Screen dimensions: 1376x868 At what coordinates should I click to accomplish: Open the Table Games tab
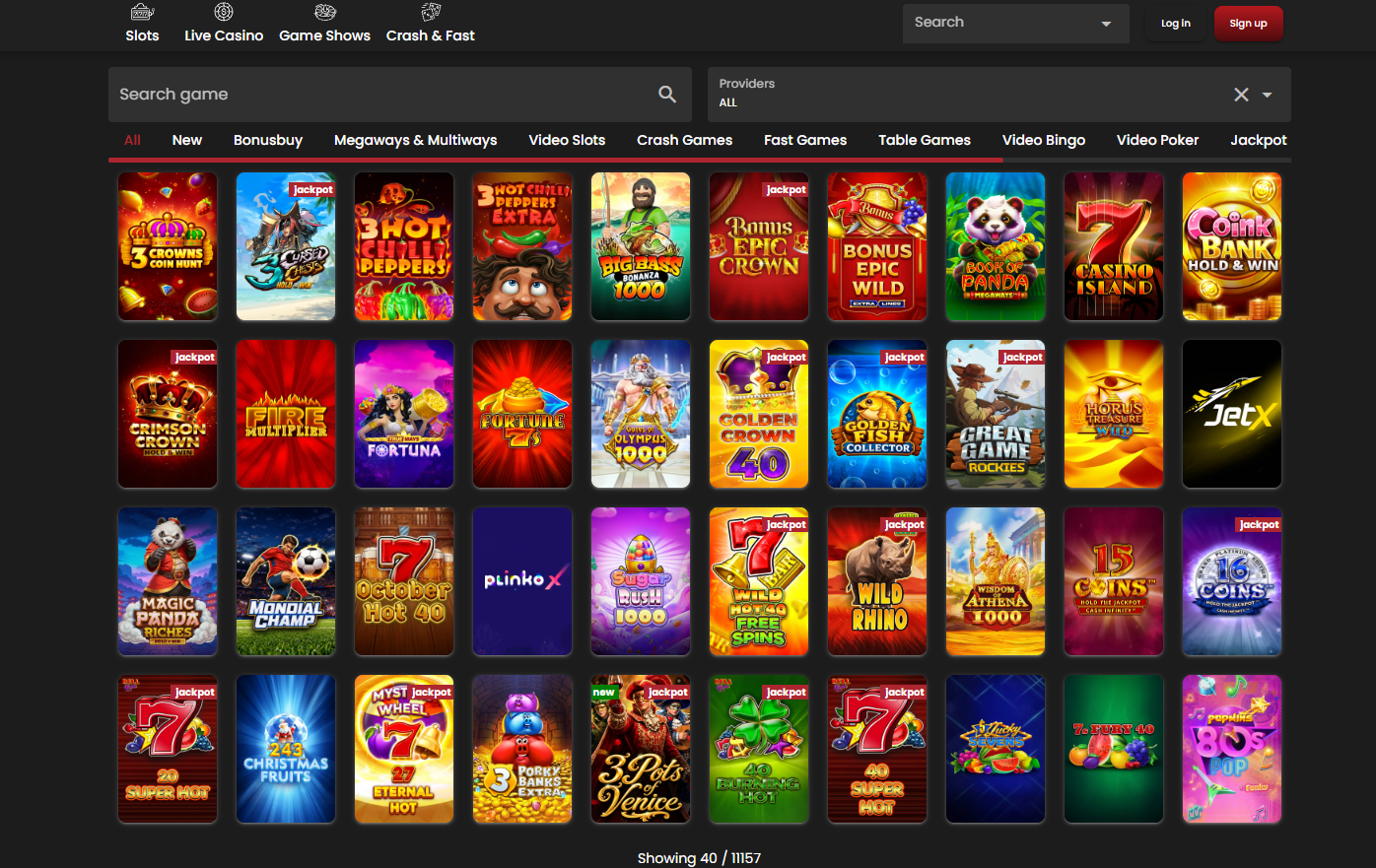tap(925, 140)
